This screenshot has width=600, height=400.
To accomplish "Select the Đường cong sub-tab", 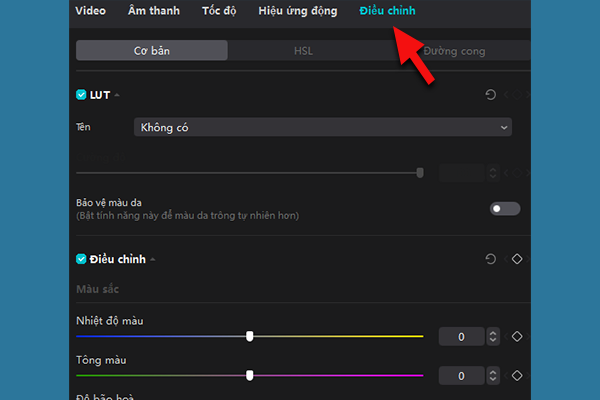I will click(456, 50).
